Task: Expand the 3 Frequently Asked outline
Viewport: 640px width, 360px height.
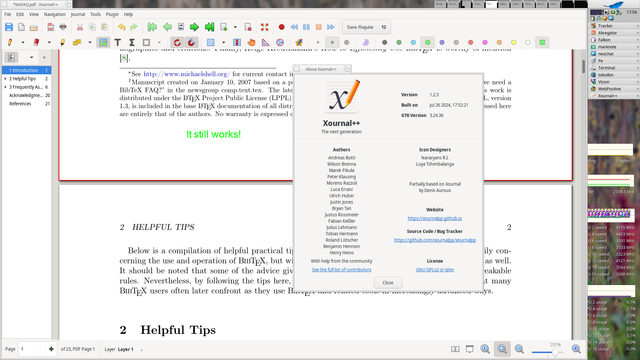Action: pyautogui.click(x=5, y=87)
